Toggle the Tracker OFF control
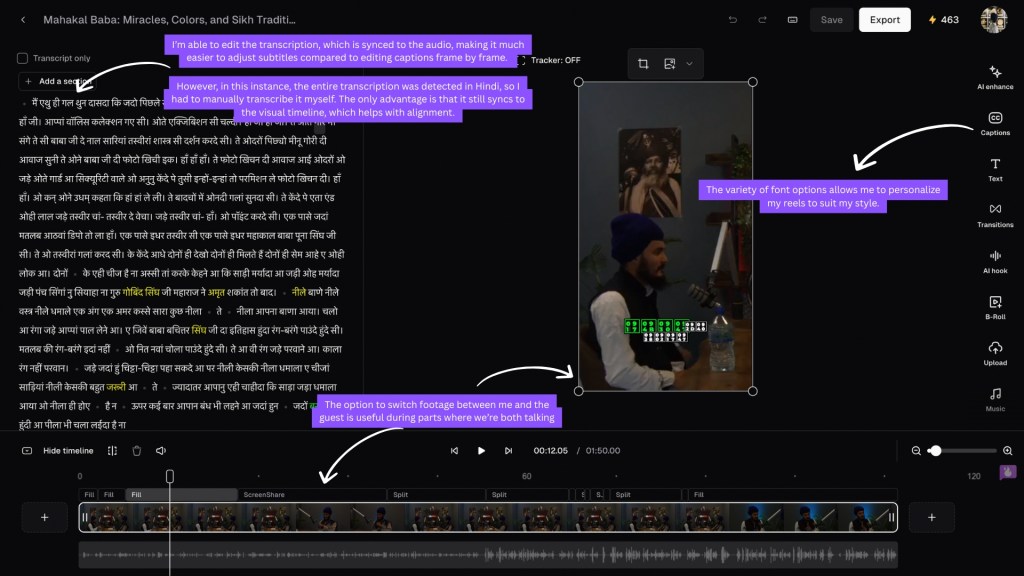Screen dimensions: 1024x576 tap(549, 61)
